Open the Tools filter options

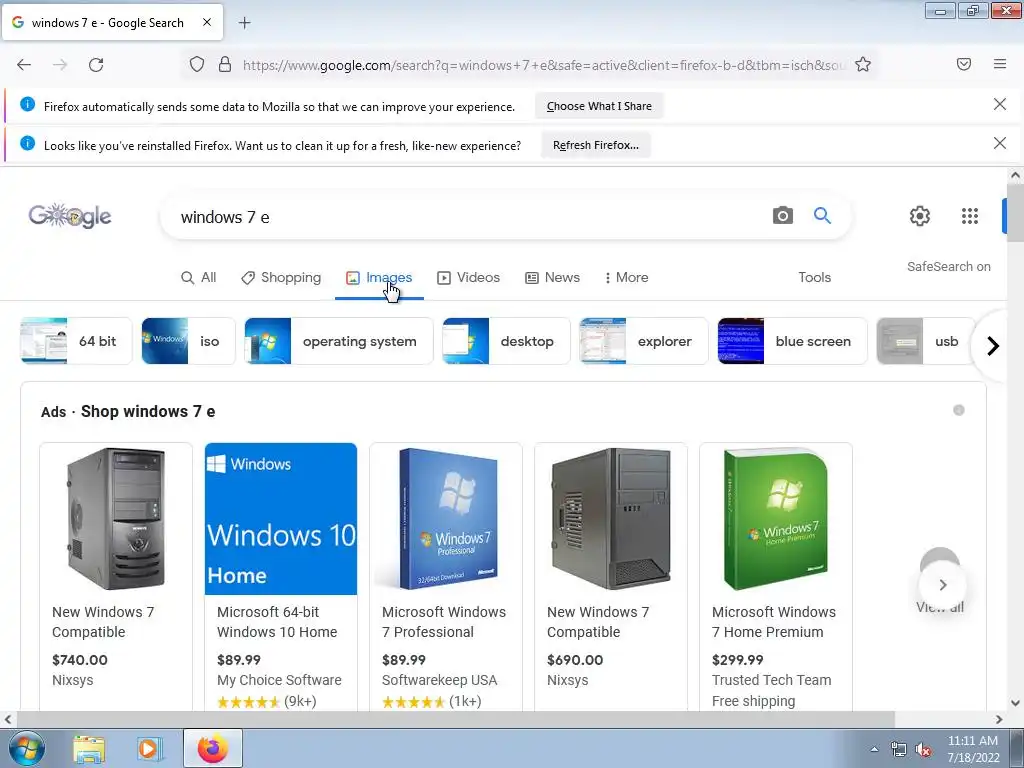tap(814, 278)
